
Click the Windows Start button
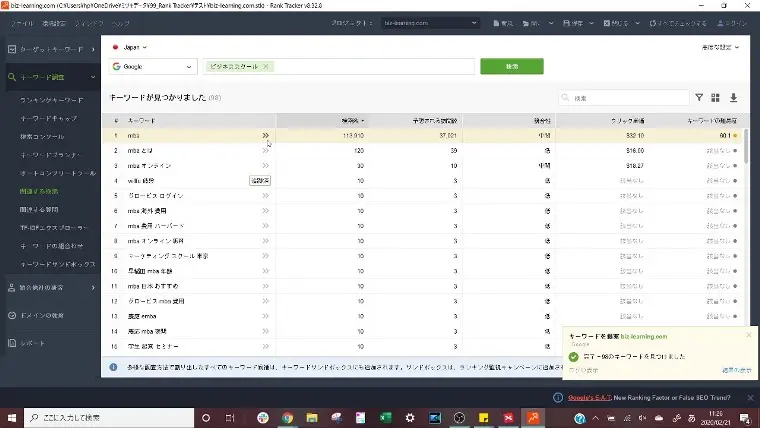14,417
